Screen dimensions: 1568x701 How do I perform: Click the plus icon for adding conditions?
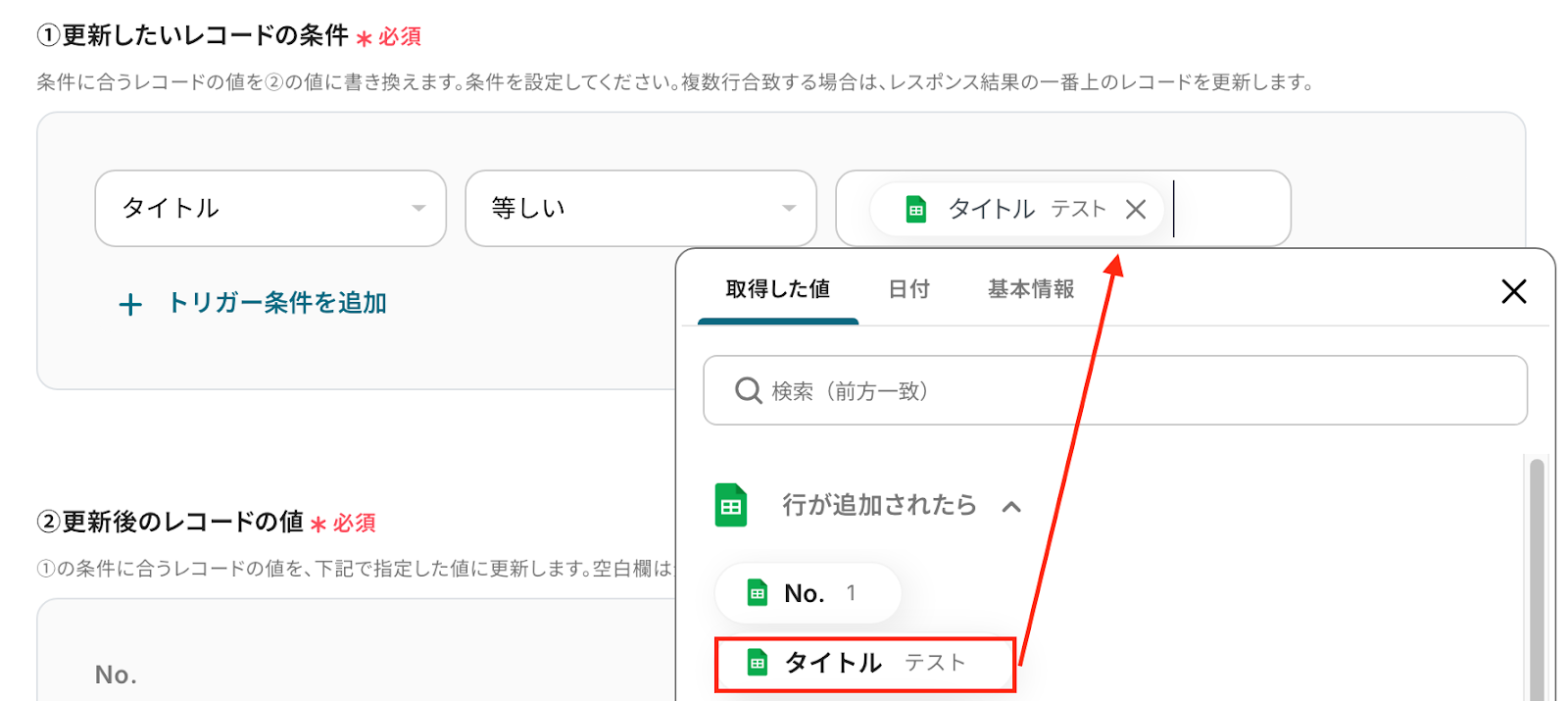130,305
